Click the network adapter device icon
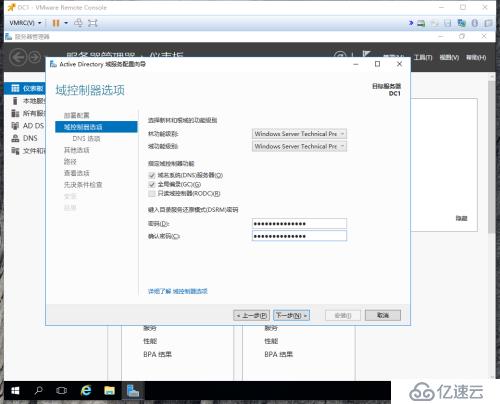This screenshot has width=500, height=404. click(x=462, y=23)
